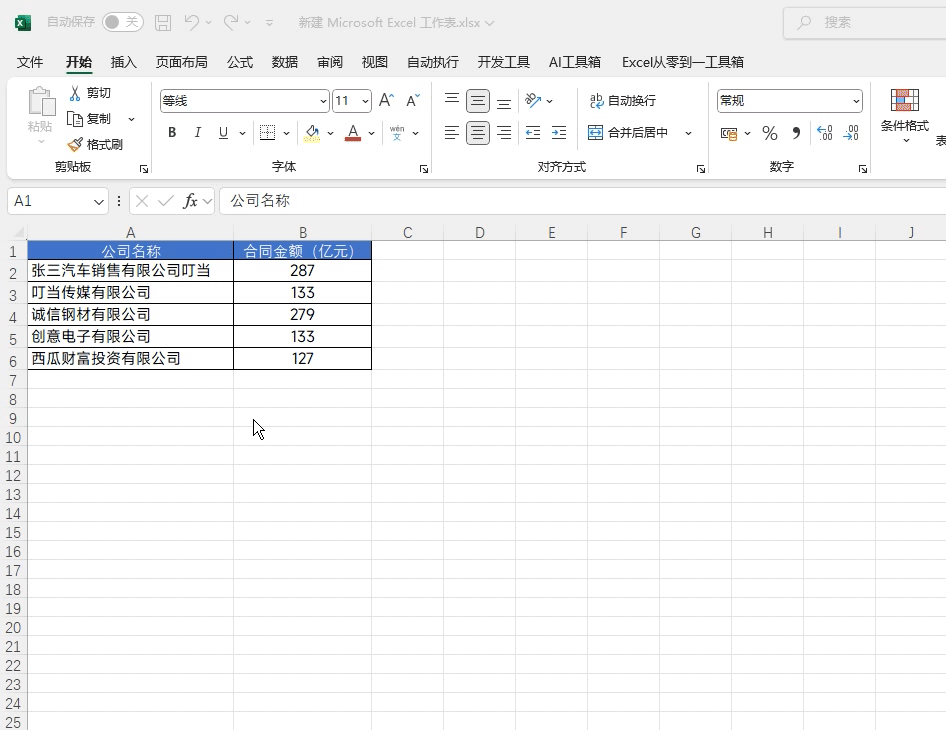Click the Format Painter (格式刷) brush icon

click(75, 145)
